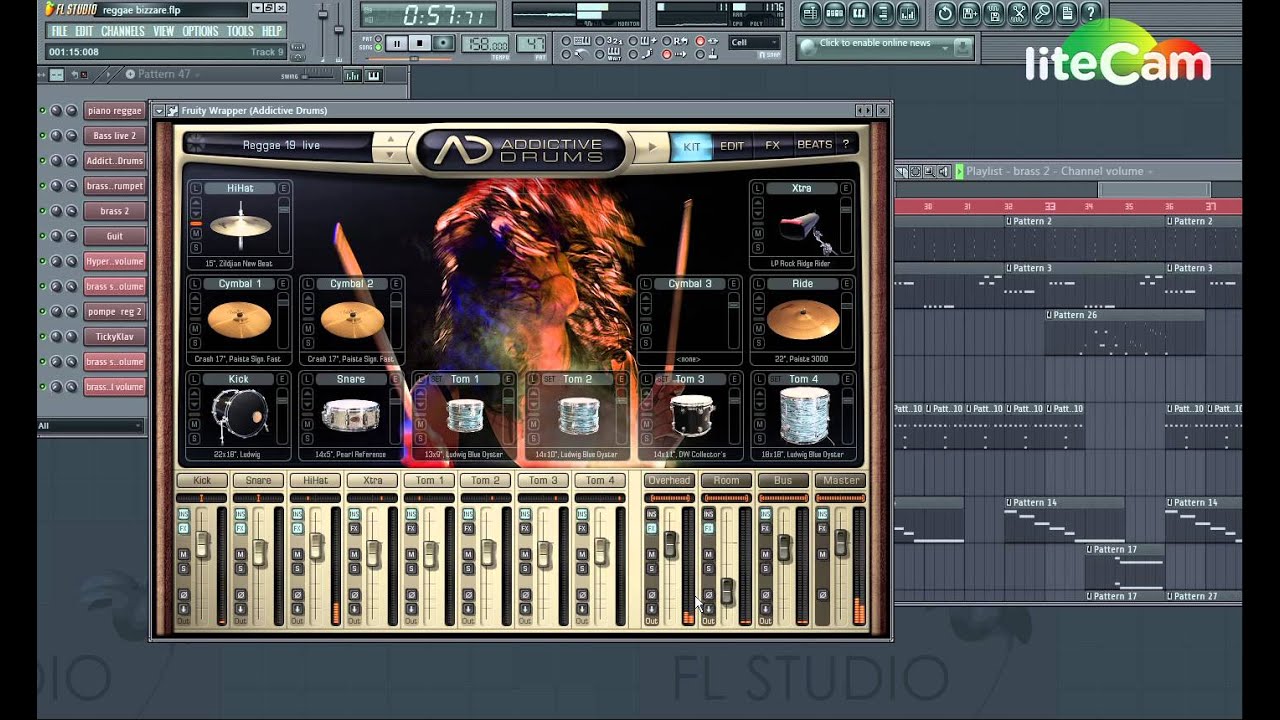1280x720 pixels.
Task: Stop playback in the FL Studio transport
Action: click(x=421, y=43)
